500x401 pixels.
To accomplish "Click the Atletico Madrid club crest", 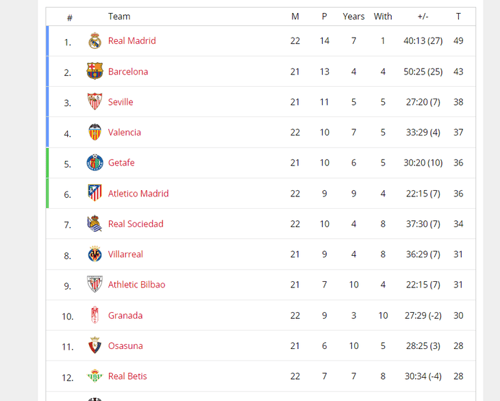I will click(95, 193).
